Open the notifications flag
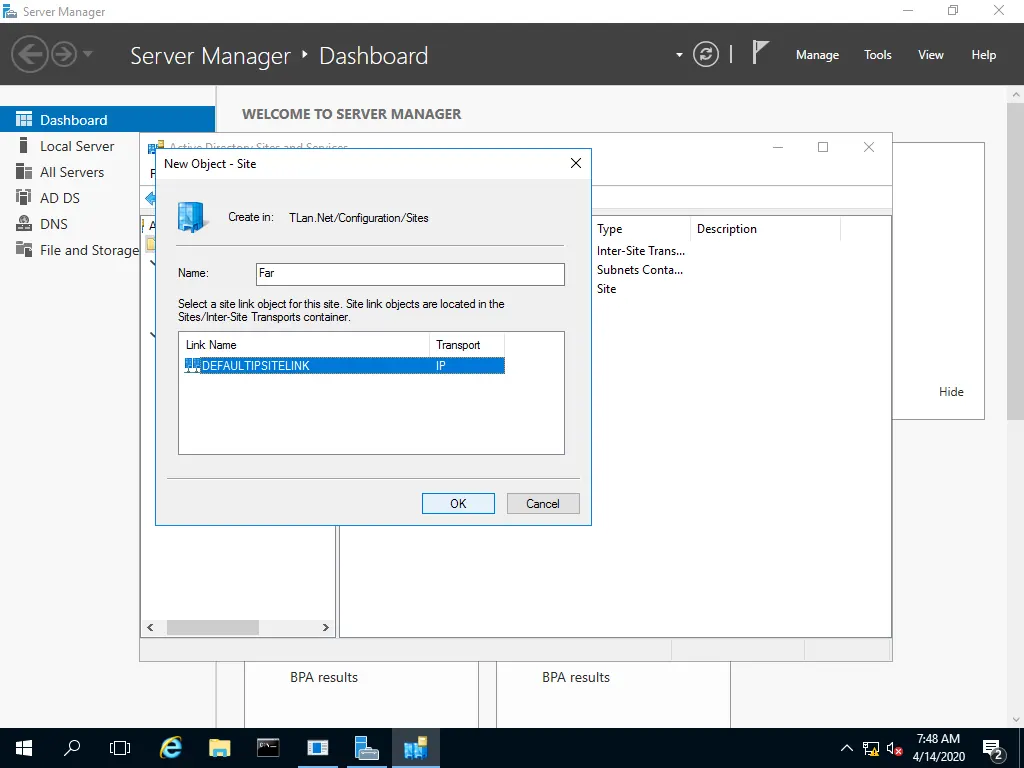This screenshot has width=1024, height=768. pyautogui.click(x=760, y=53)
